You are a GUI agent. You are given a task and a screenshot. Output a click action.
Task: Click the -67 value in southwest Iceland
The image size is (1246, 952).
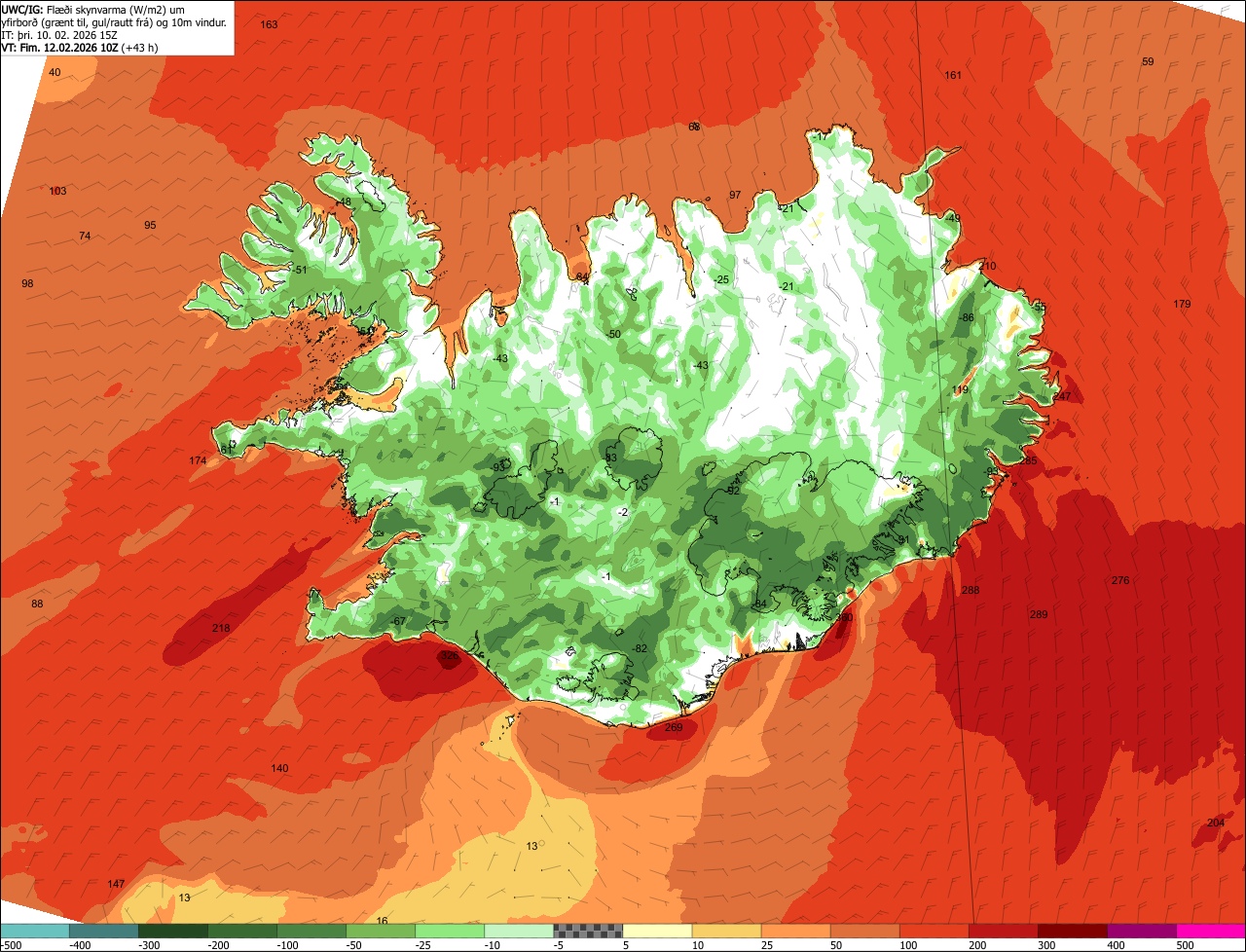click(x=397, y=621)
